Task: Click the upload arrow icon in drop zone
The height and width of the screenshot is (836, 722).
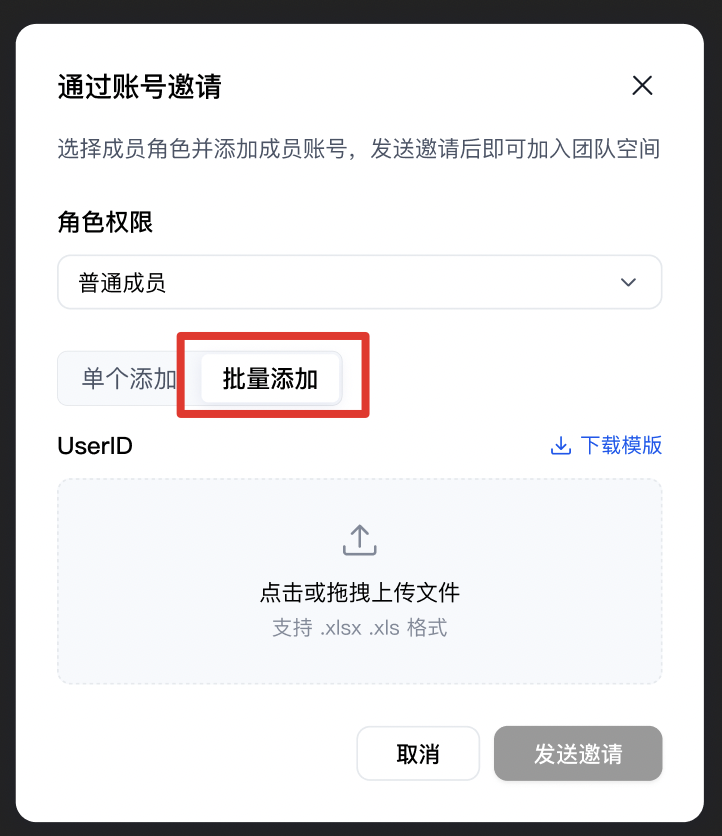Action: tap(359, 540)
